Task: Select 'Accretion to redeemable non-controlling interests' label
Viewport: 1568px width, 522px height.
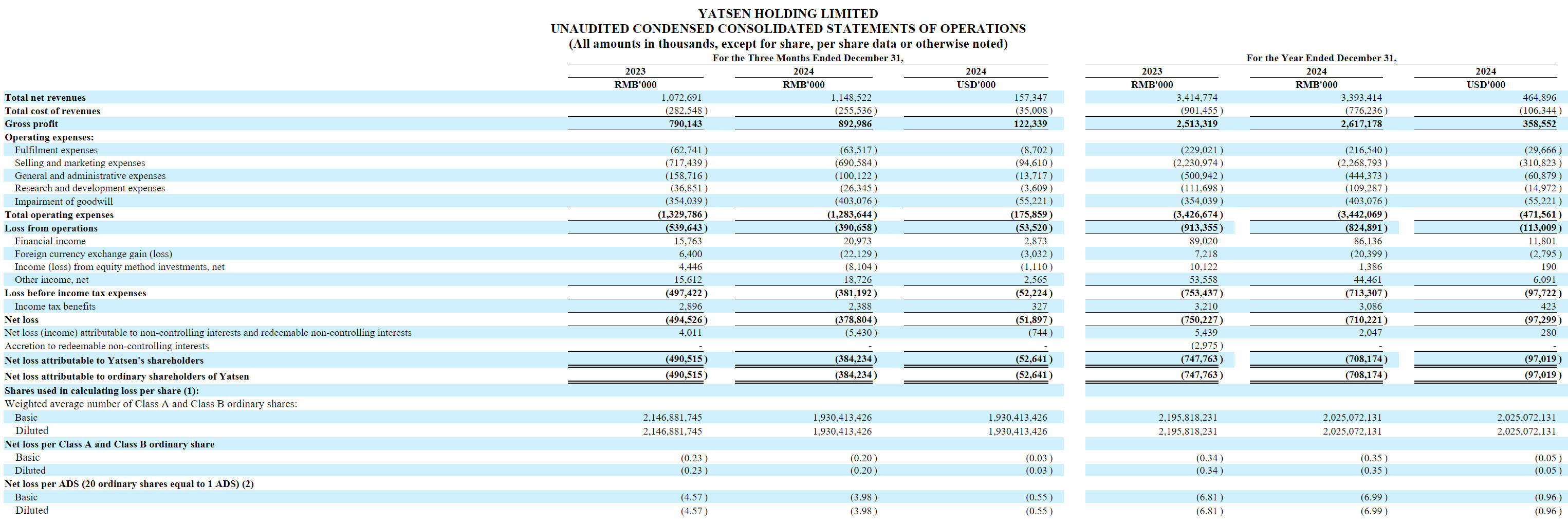Action: (x=106, y=346)
